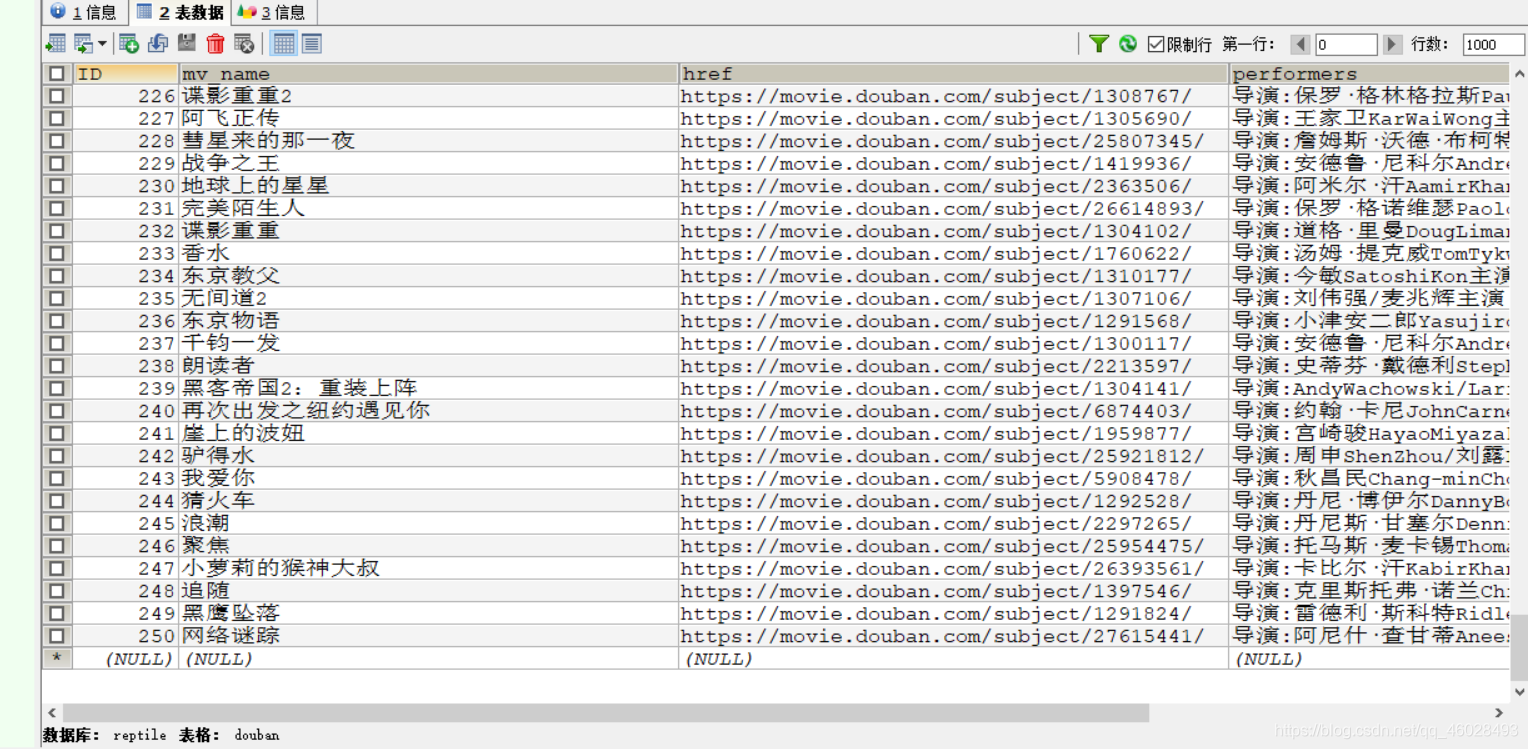Viewport: 1528px width, 749px height.
Task: Select the href cell ending in 1291824/
Action: [x=953, y=613]
